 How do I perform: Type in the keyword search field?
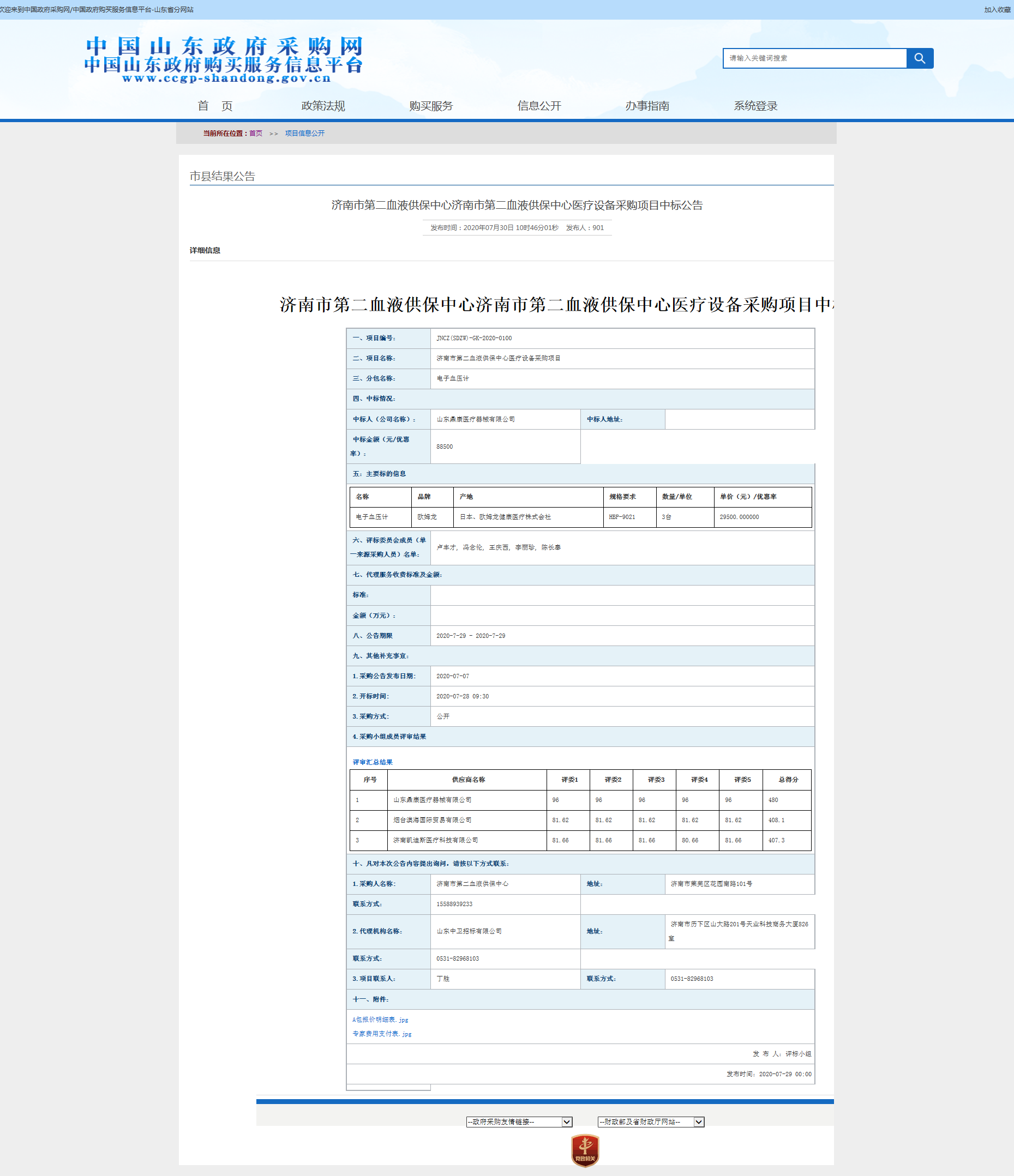(814, 58)
